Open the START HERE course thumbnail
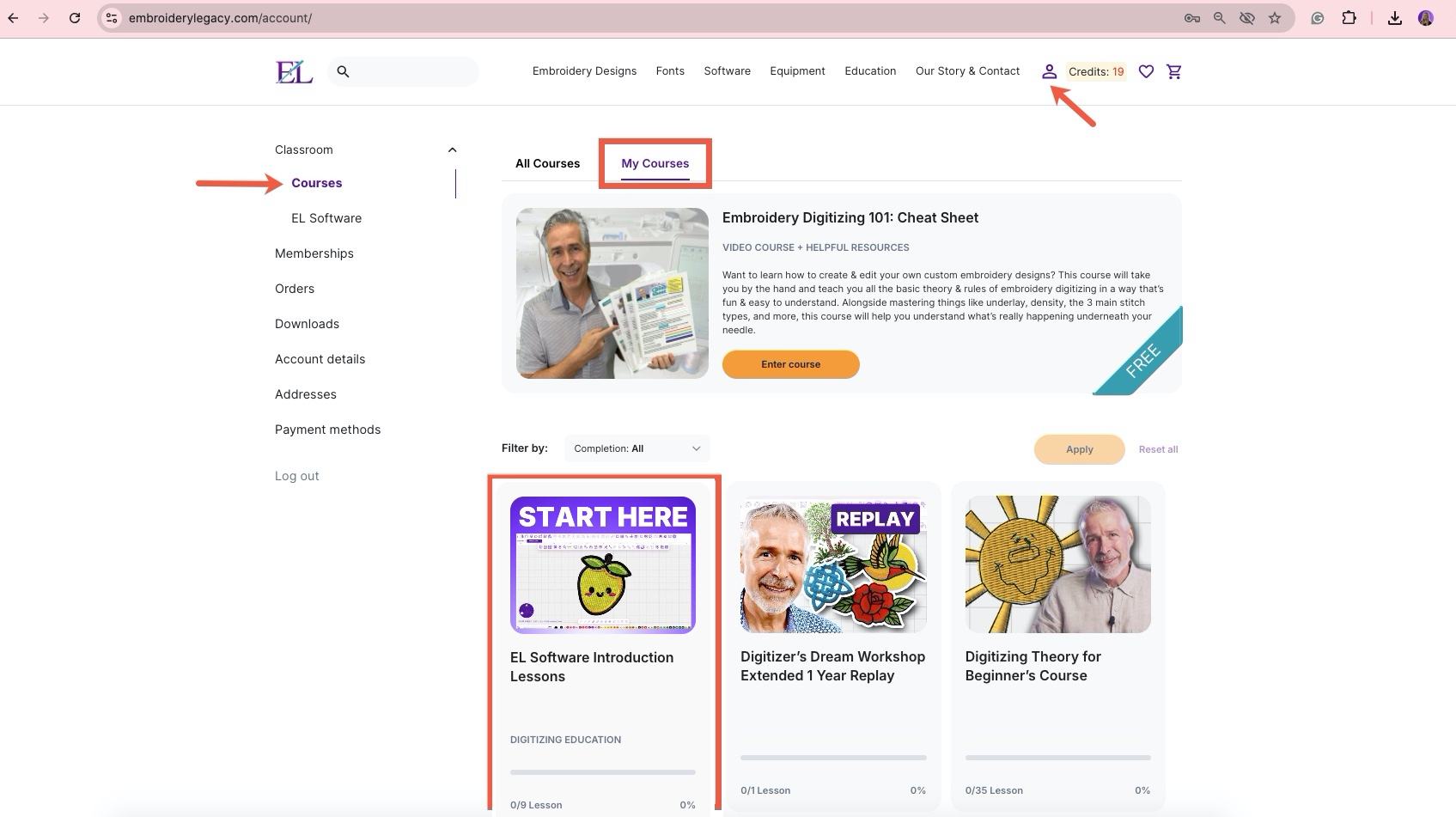This screenshot has width=1456, height=817. tap(603, 564)
